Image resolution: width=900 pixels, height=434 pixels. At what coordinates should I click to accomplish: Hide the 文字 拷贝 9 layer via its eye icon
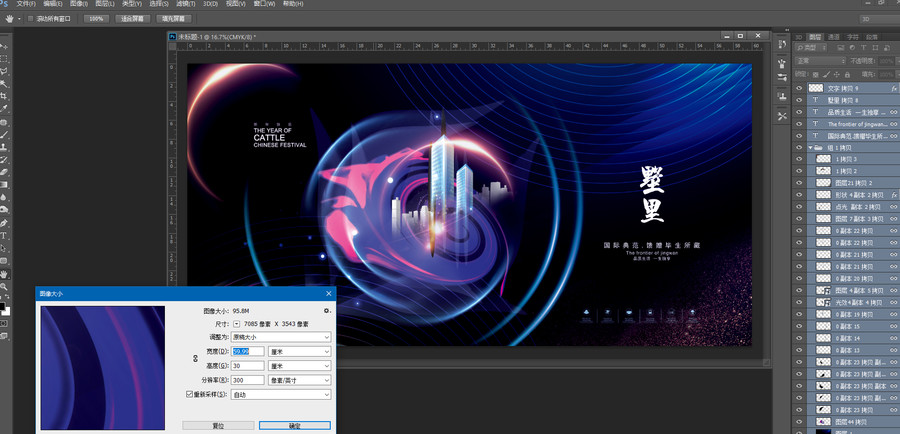pos(798,88)
